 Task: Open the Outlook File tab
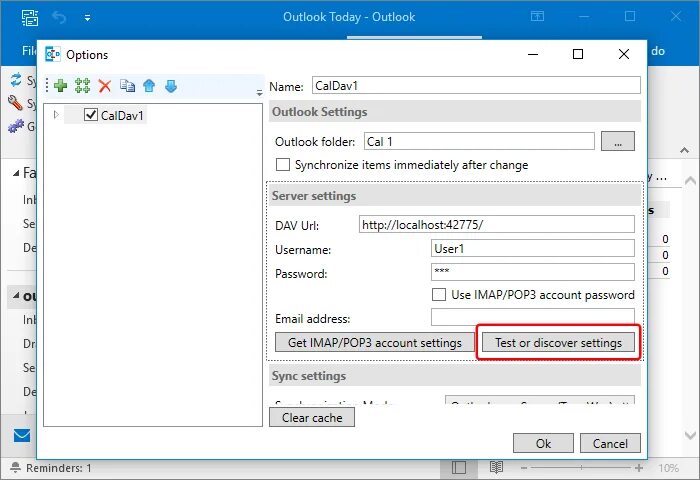pyautogui.click(x=29, y=51)
